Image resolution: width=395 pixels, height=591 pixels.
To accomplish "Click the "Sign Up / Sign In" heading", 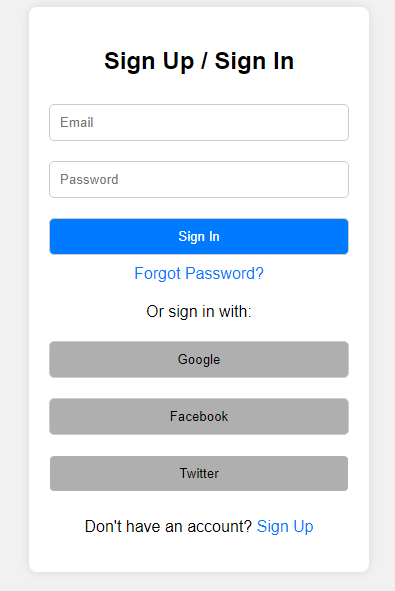I will tap(199, 61).
